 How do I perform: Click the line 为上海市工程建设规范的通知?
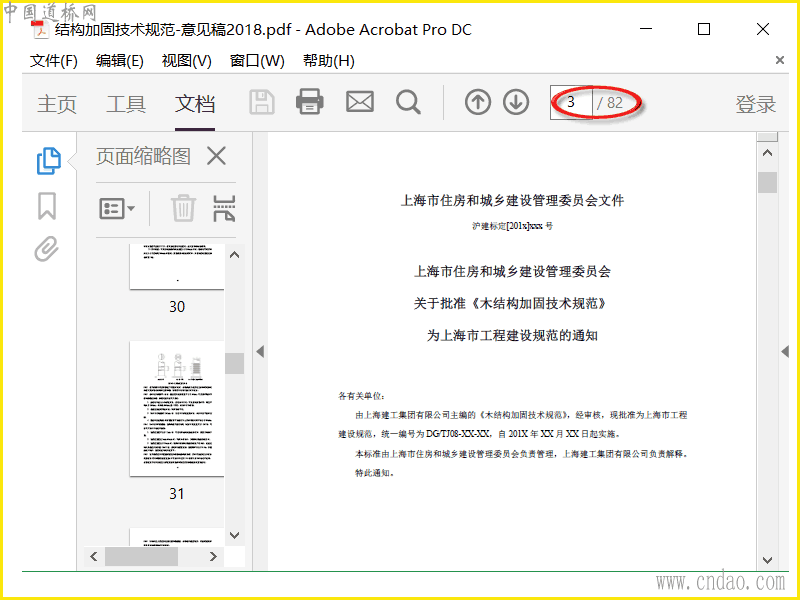[x=512, y=336]
